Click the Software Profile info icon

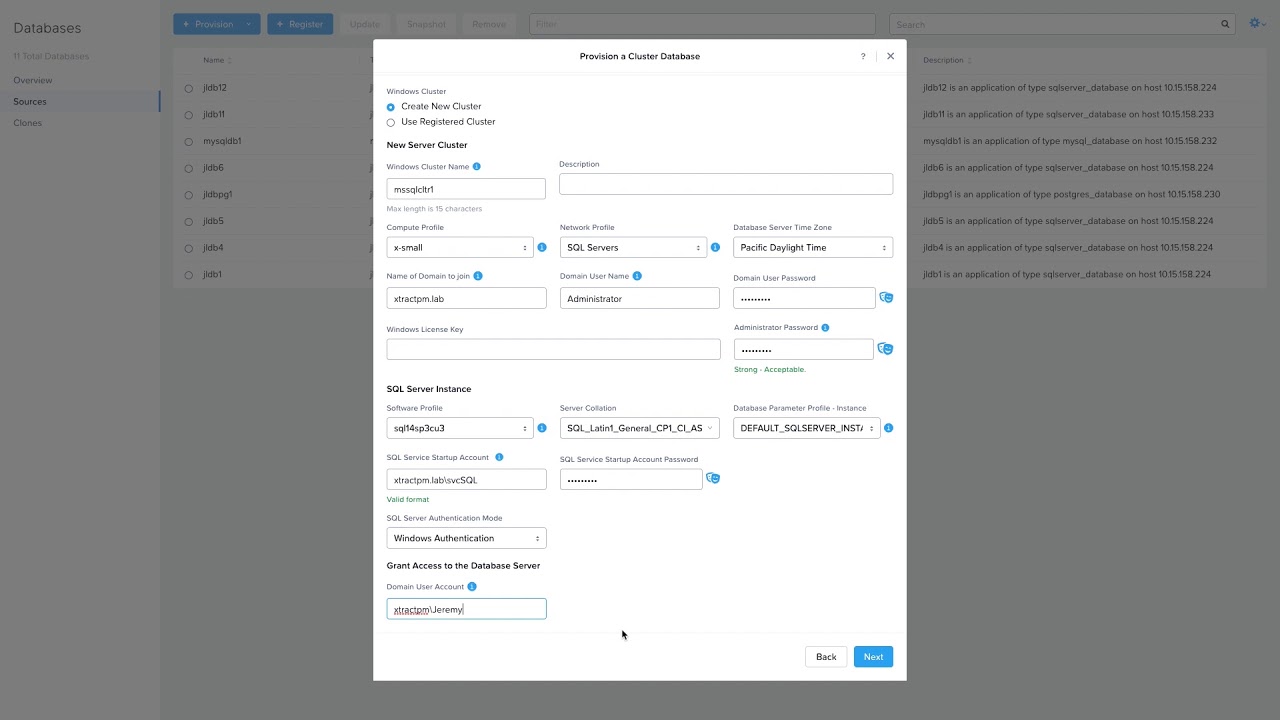tap(542, 428)
